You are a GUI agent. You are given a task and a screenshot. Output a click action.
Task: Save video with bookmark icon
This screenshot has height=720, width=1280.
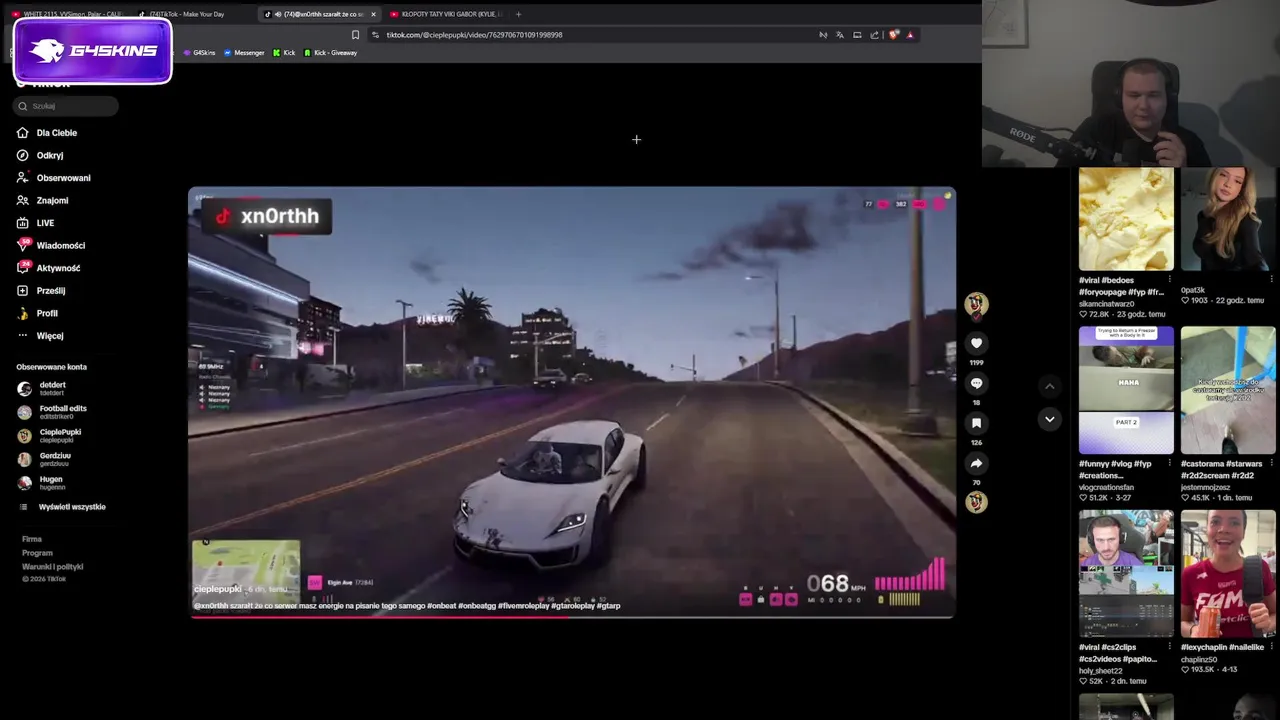pyautogui.click(x=976, y=423)
